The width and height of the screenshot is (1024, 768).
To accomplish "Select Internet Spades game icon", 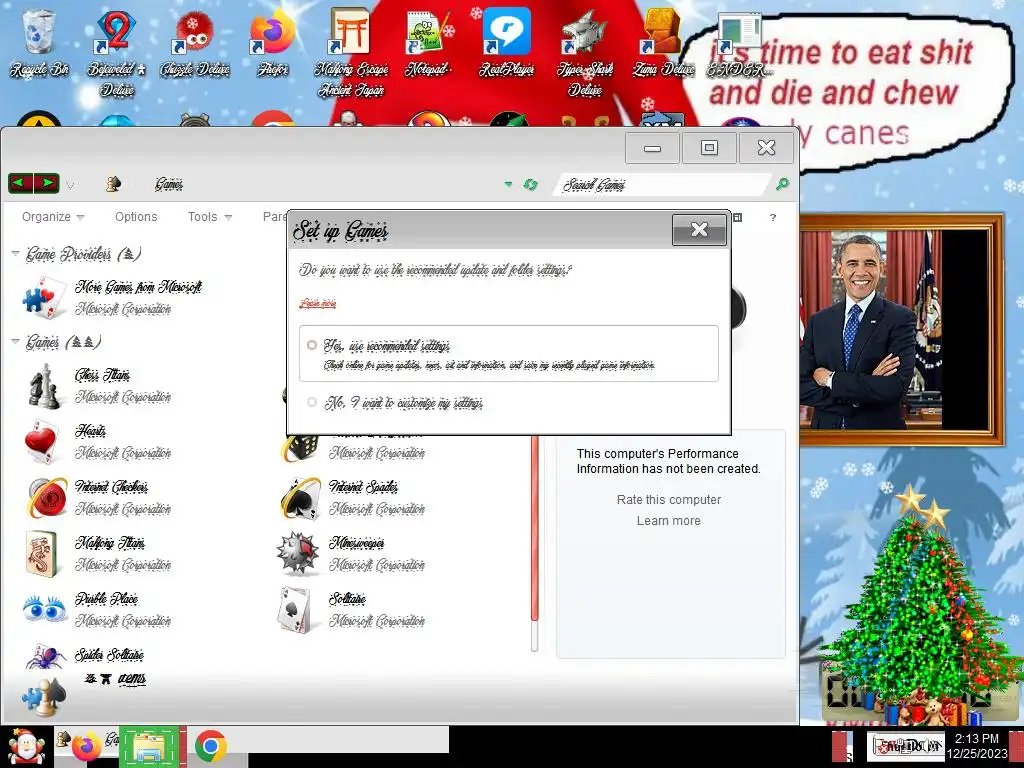I will coord(299,498).
